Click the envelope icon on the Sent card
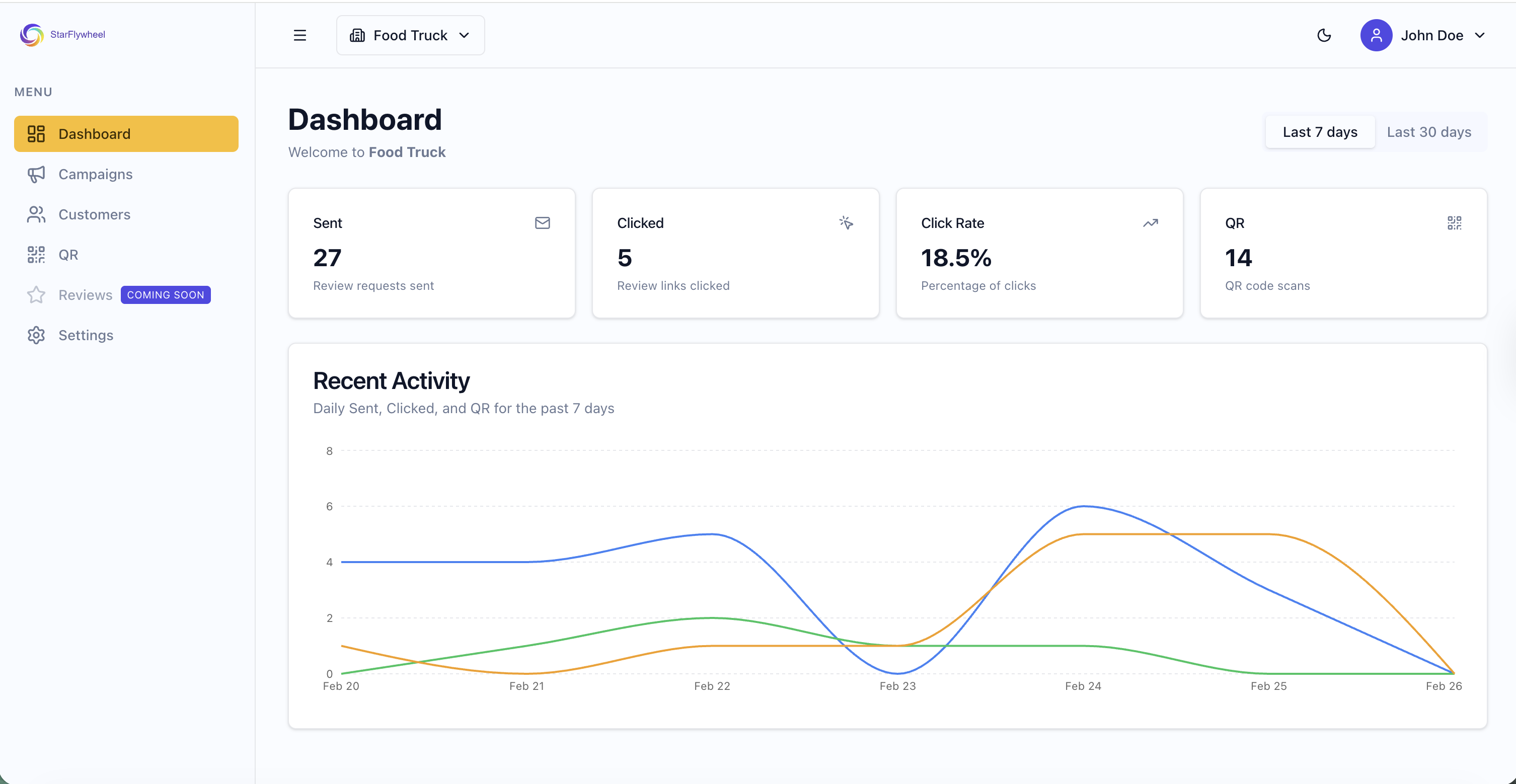1516x784 pixels. [542, 223]
